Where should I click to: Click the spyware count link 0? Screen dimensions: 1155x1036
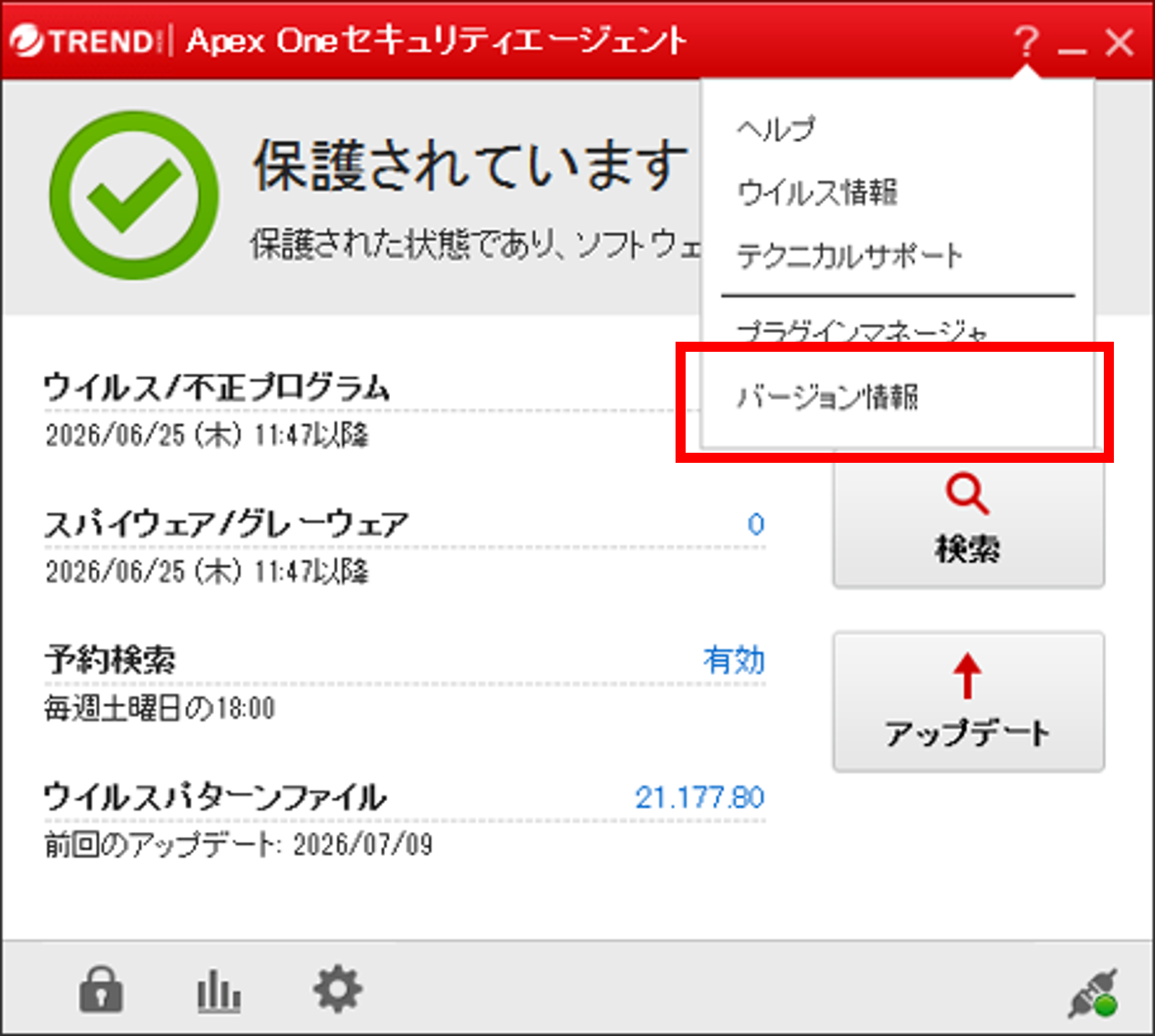tap(756, 524)
